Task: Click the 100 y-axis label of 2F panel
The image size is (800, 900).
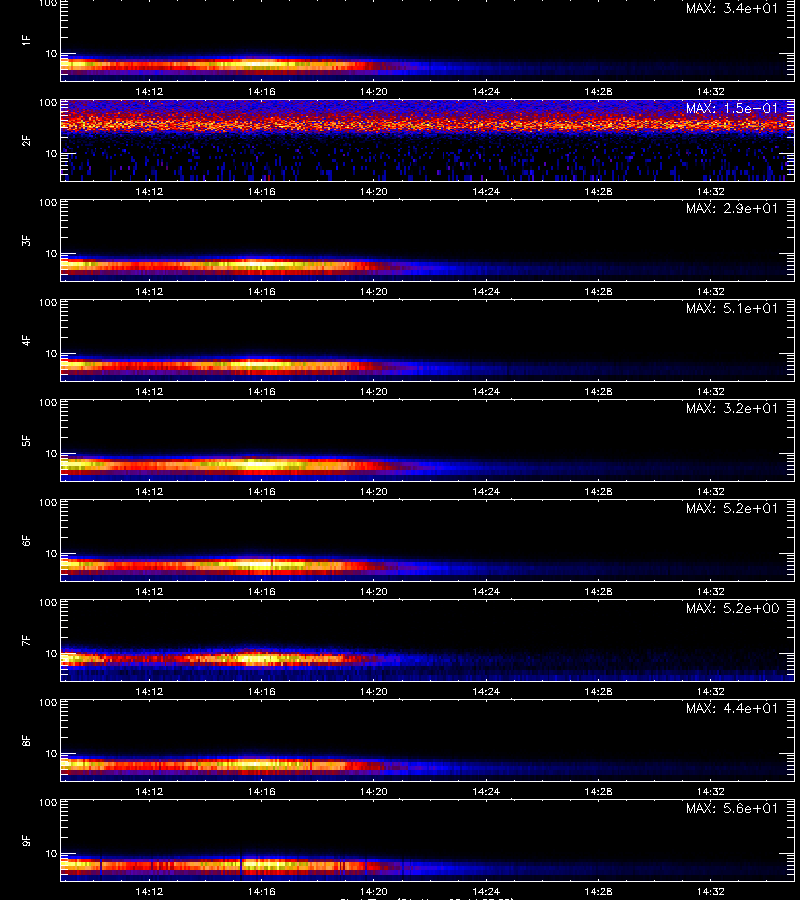Action: tap(48, 103)
